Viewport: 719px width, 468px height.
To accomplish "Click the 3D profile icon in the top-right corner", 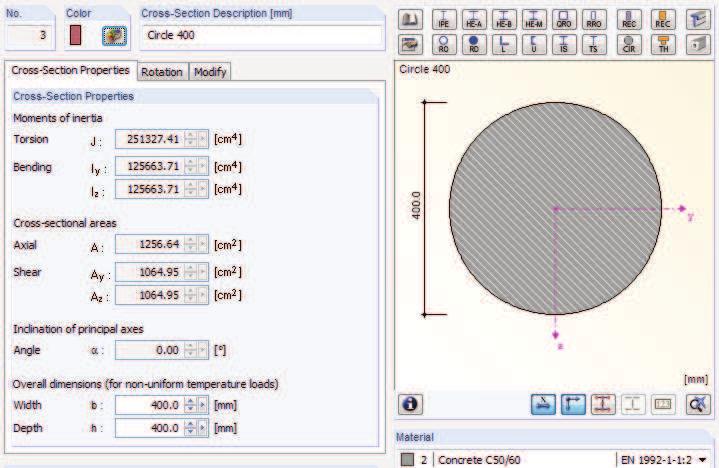I will [698, 20].
